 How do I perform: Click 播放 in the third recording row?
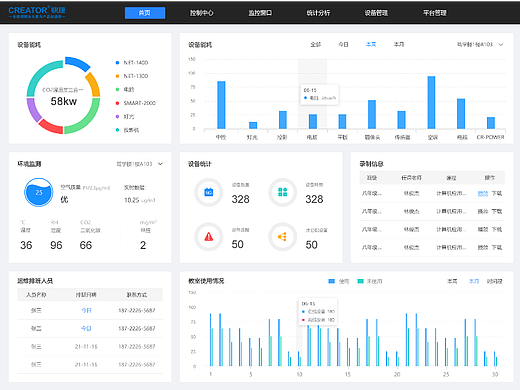pyautogui.click(x=483, y=229)
